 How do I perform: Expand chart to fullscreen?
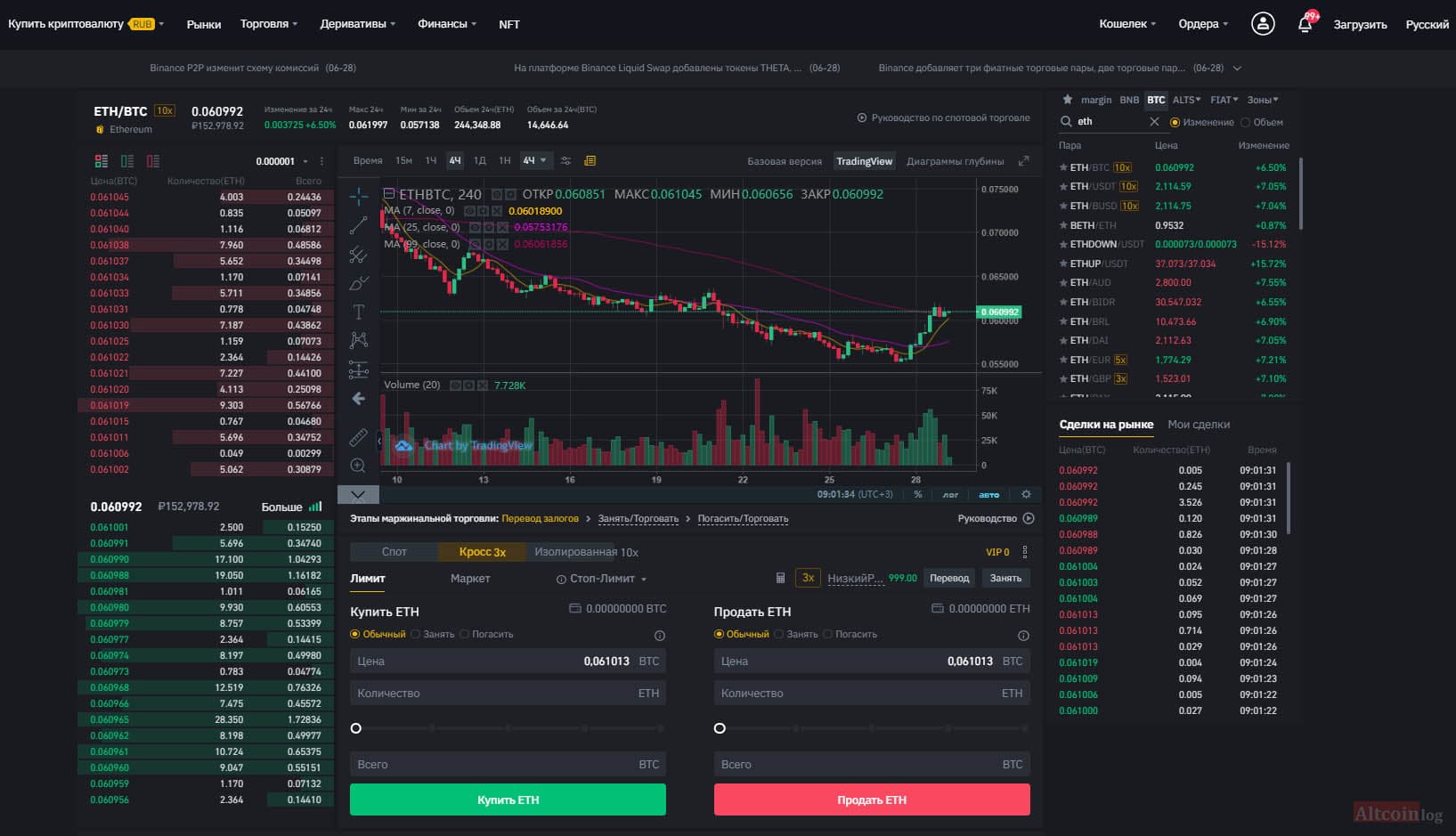1024,161
